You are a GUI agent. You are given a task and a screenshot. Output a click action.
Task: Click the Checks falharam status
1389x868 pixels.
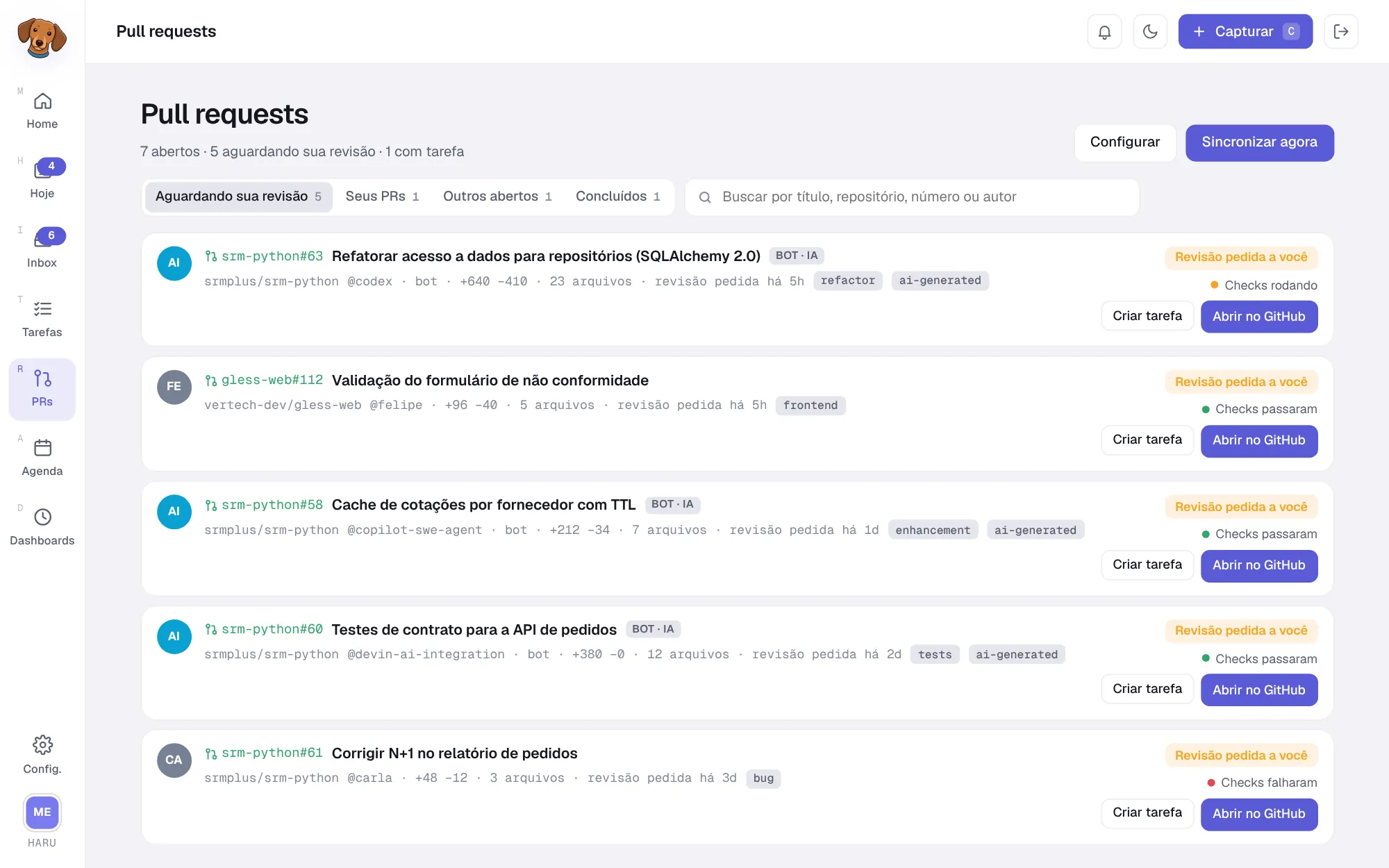1262,783
